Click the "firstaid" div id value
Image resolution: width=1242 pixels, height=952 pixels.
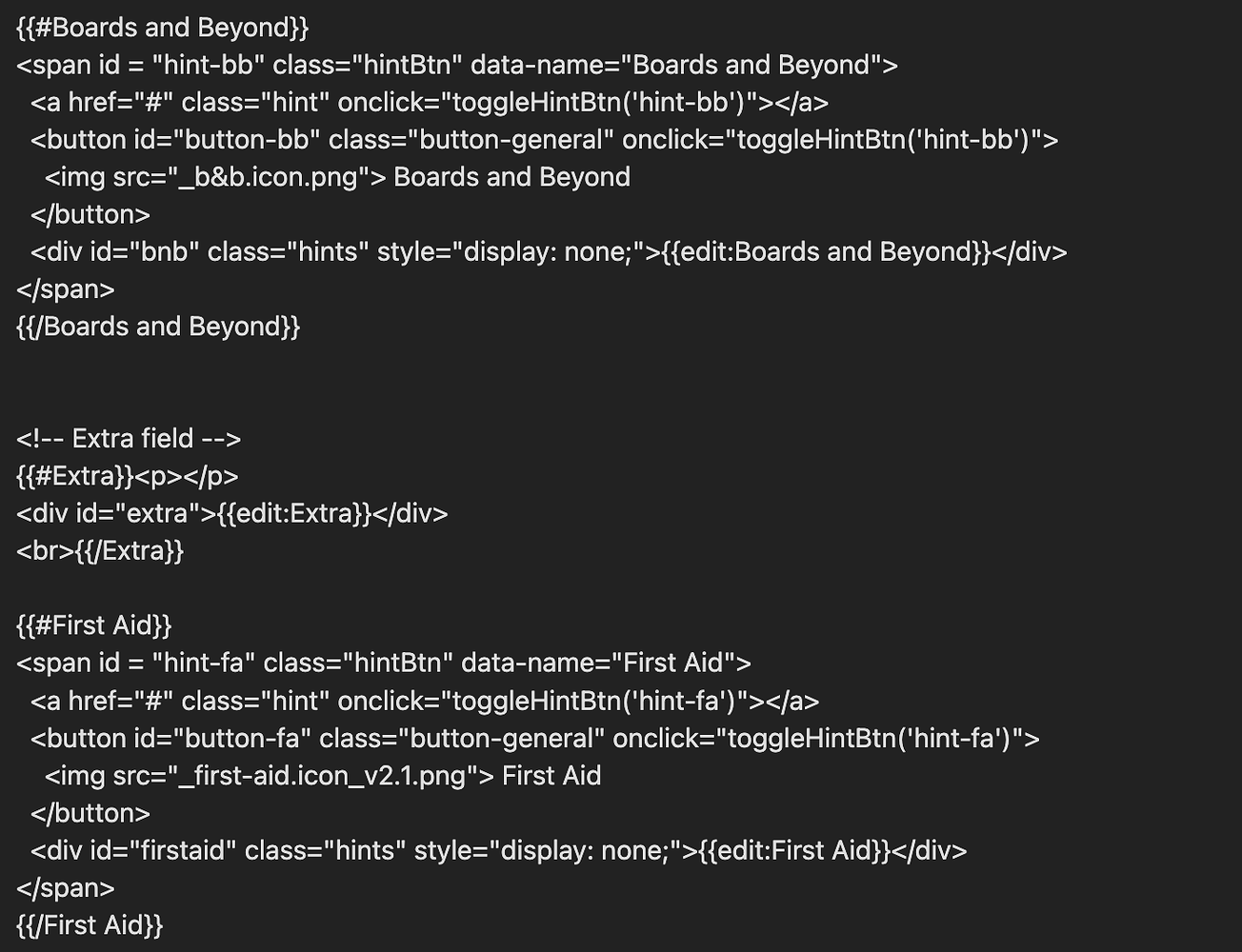(x=188, y=851)
